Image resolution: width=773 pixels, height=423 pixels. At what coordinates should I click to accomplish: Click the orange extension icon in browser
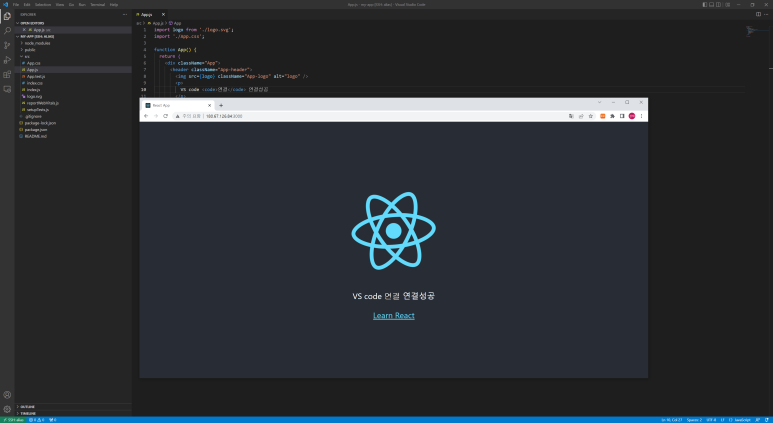[602, 116]
